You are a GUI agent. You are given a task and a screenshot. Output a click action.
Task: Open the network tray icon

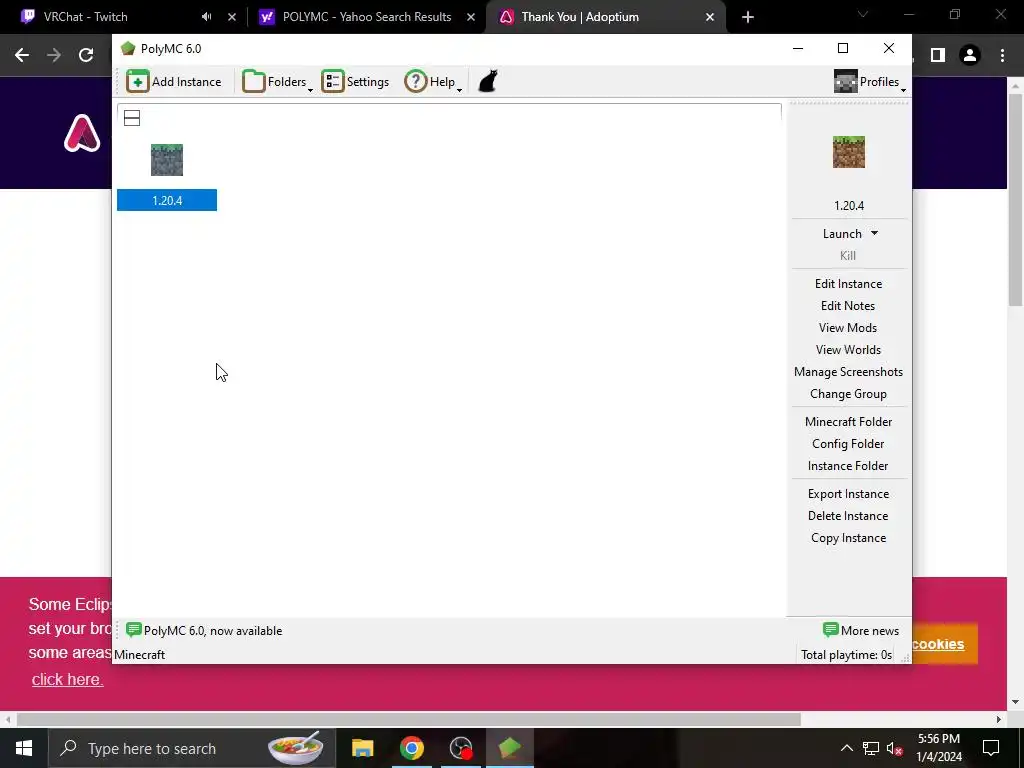[x=871, y=748]
